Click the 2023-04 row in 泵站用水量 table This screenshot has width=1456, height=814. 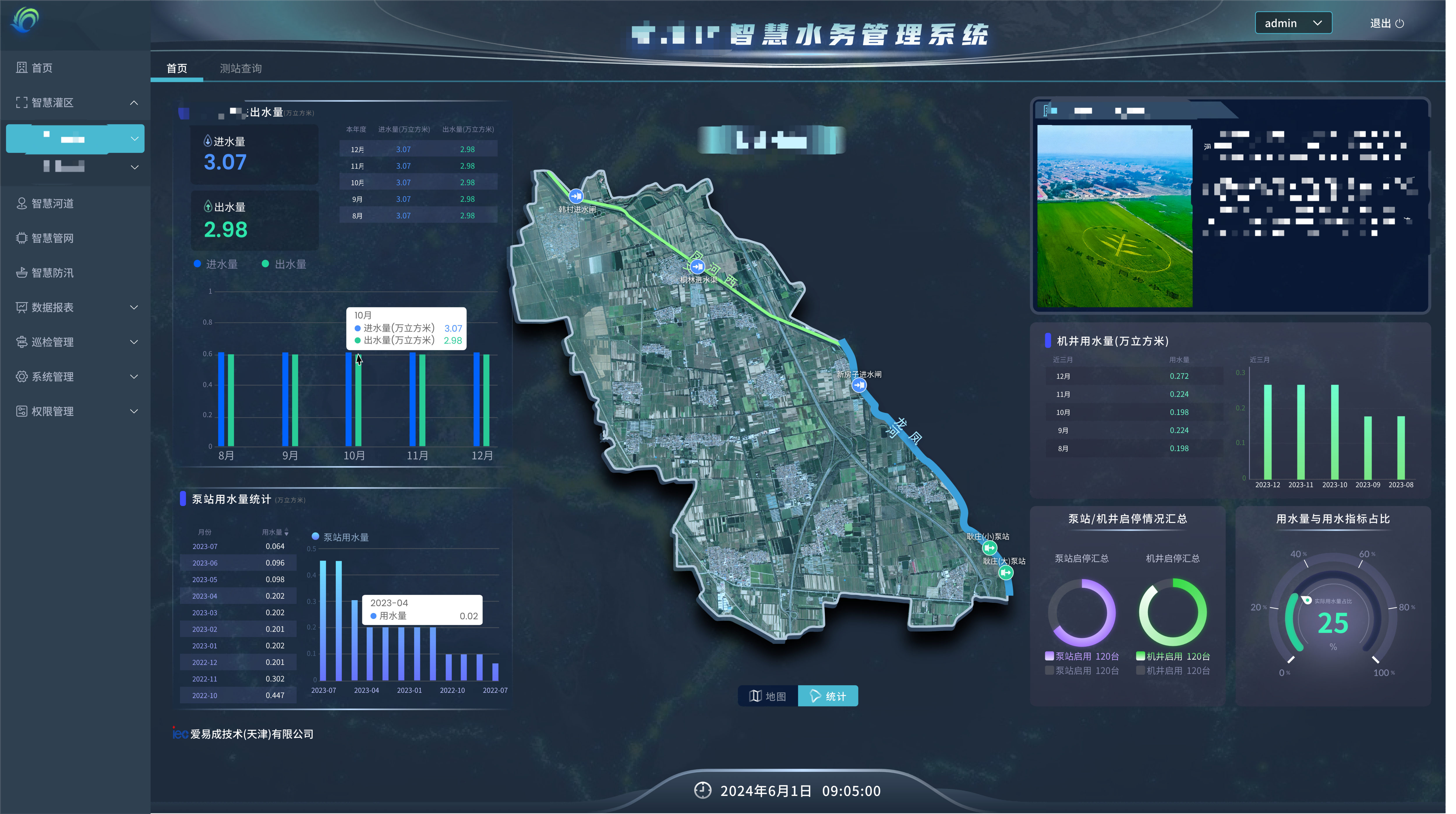point(238,596)
